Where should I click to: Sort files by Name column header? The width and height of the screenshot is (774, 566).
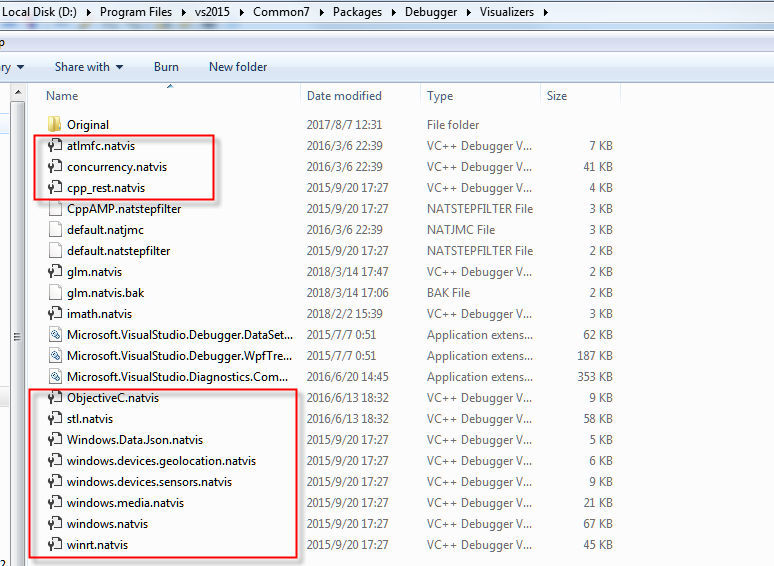click(x=62, y=96)
